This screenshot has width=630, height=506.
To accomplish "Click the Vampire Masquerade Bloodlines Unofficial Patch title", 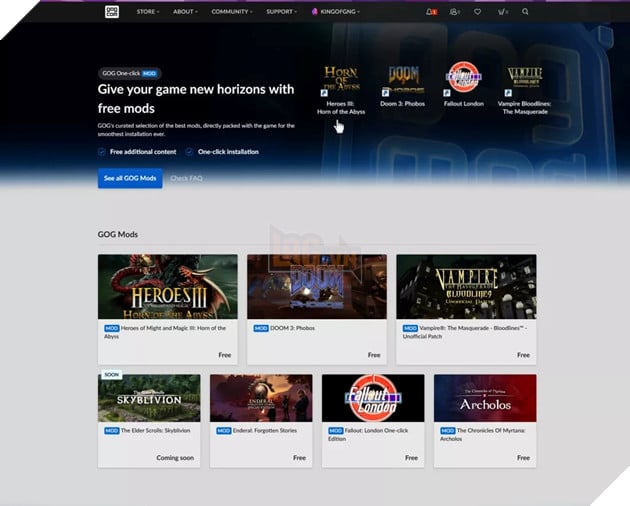I will 465,332.
